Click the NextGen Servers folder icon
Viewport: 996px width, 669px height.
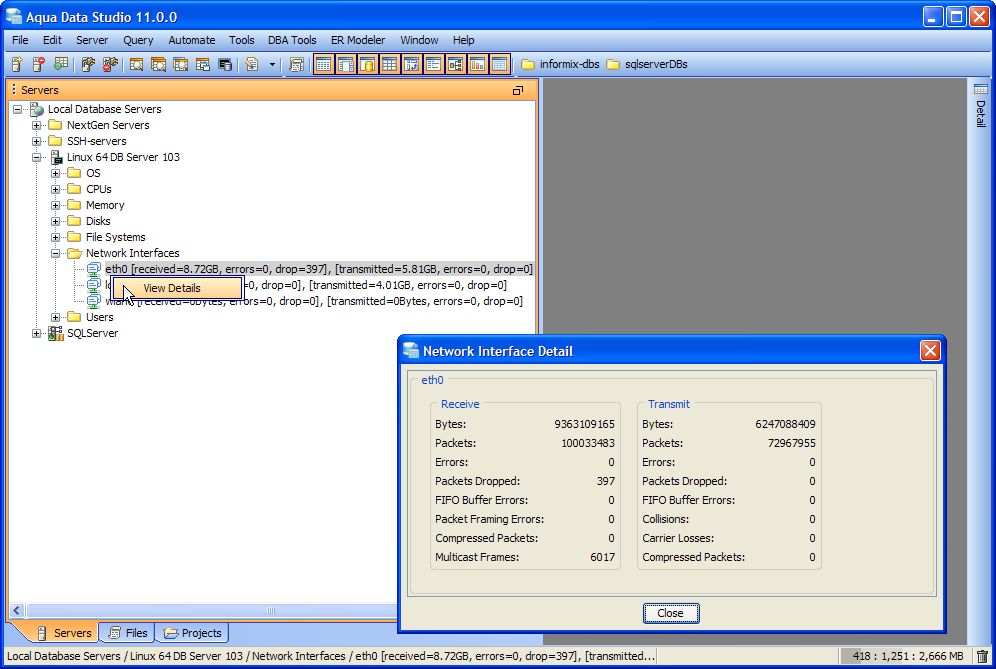pyautogui.click(x=56, y=125)
